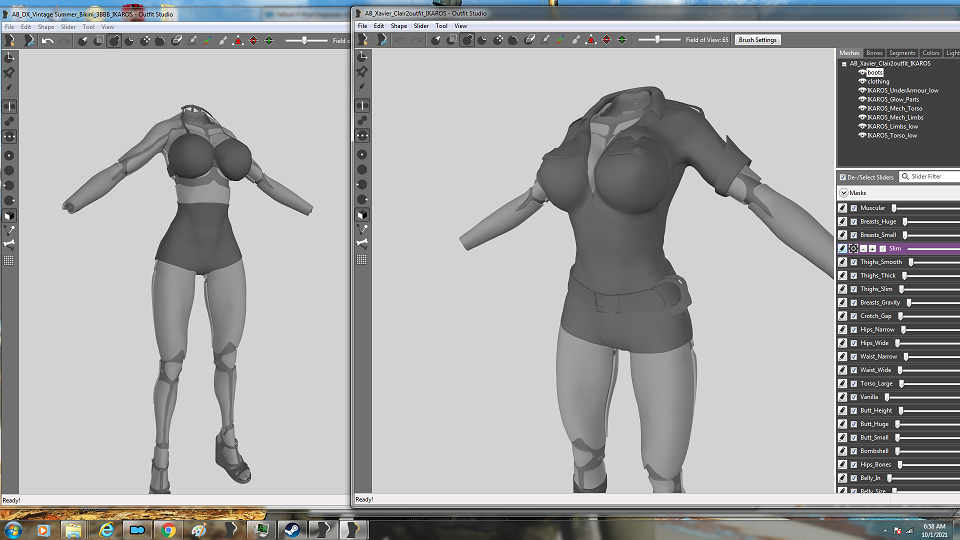This screenshot has width=960, height=540.
Task: Open Edit menu in Bikini window
Action: click(x=26, y=27)
